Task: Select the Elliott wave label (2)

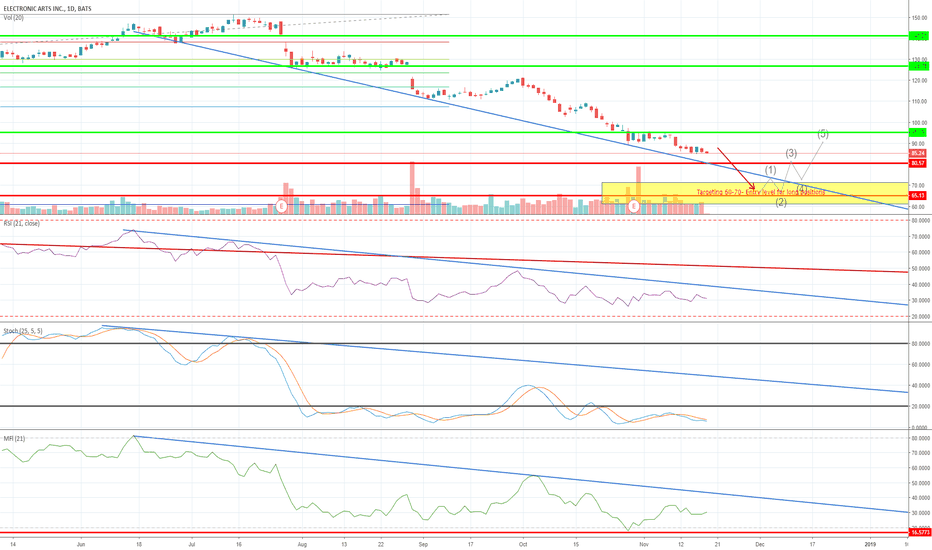Action: click(x=781, y=202)
